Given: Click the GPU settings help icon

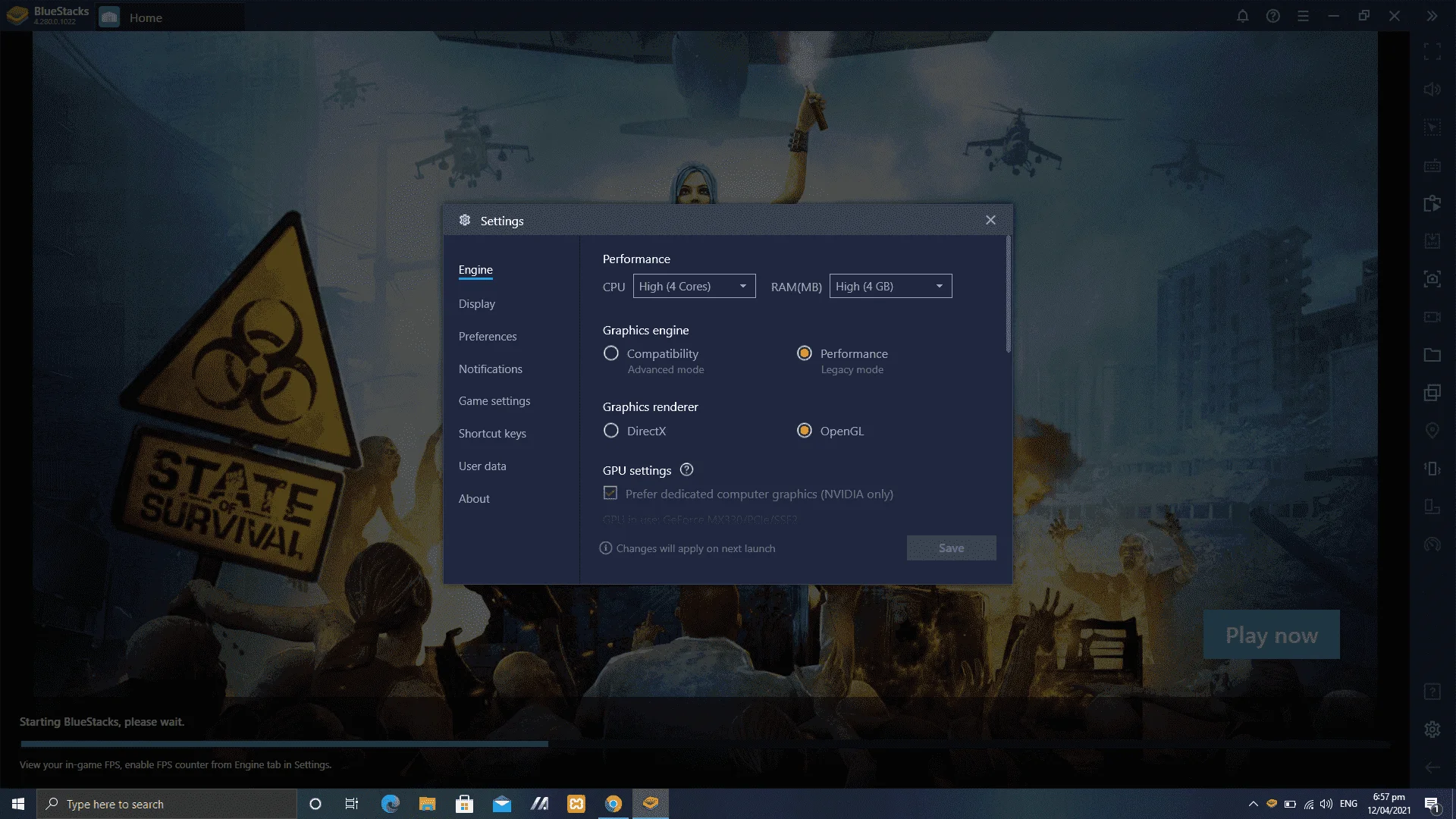Looking at the screenshot, I should tap(687, 470).
